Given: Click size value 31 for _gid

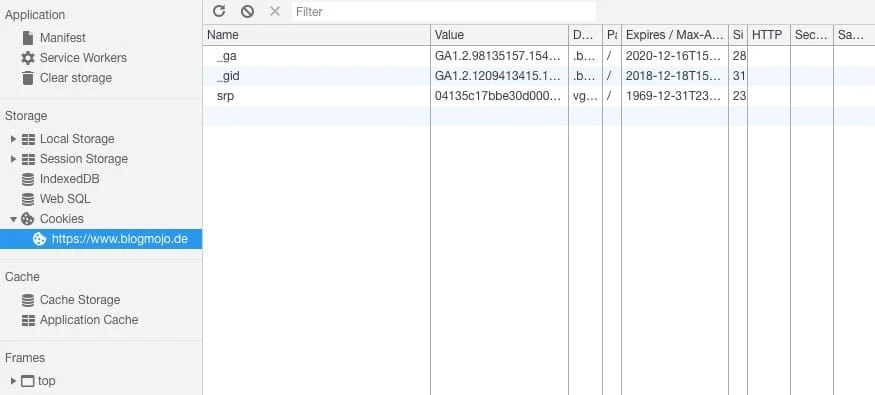Looking at the screenshot, I should (x=739, y=76).
